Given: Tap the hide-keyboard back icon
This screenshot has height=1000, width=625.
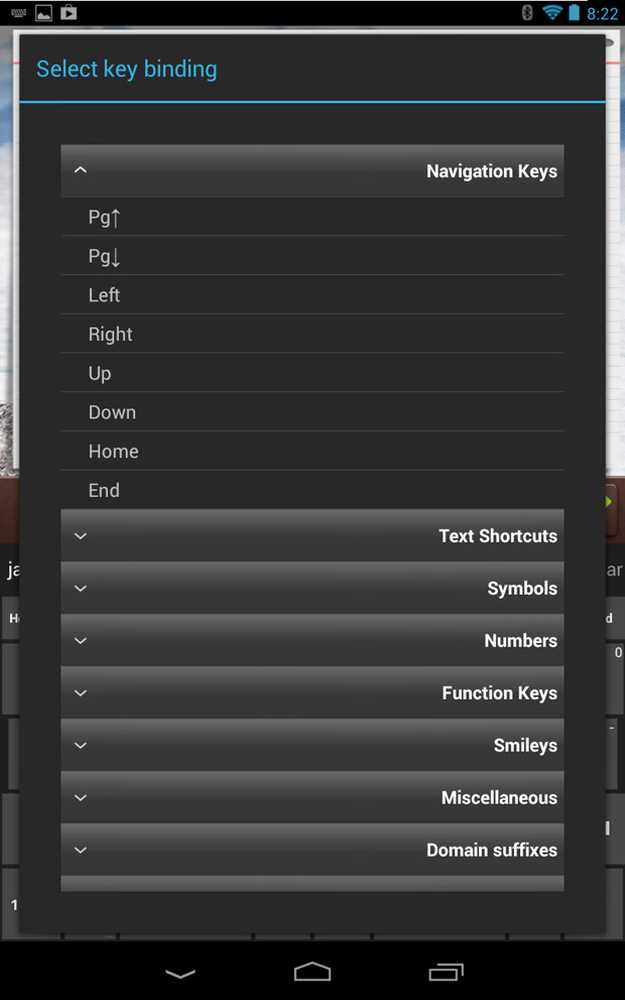Looking at the screenshot, I should [x=180, y=973].
